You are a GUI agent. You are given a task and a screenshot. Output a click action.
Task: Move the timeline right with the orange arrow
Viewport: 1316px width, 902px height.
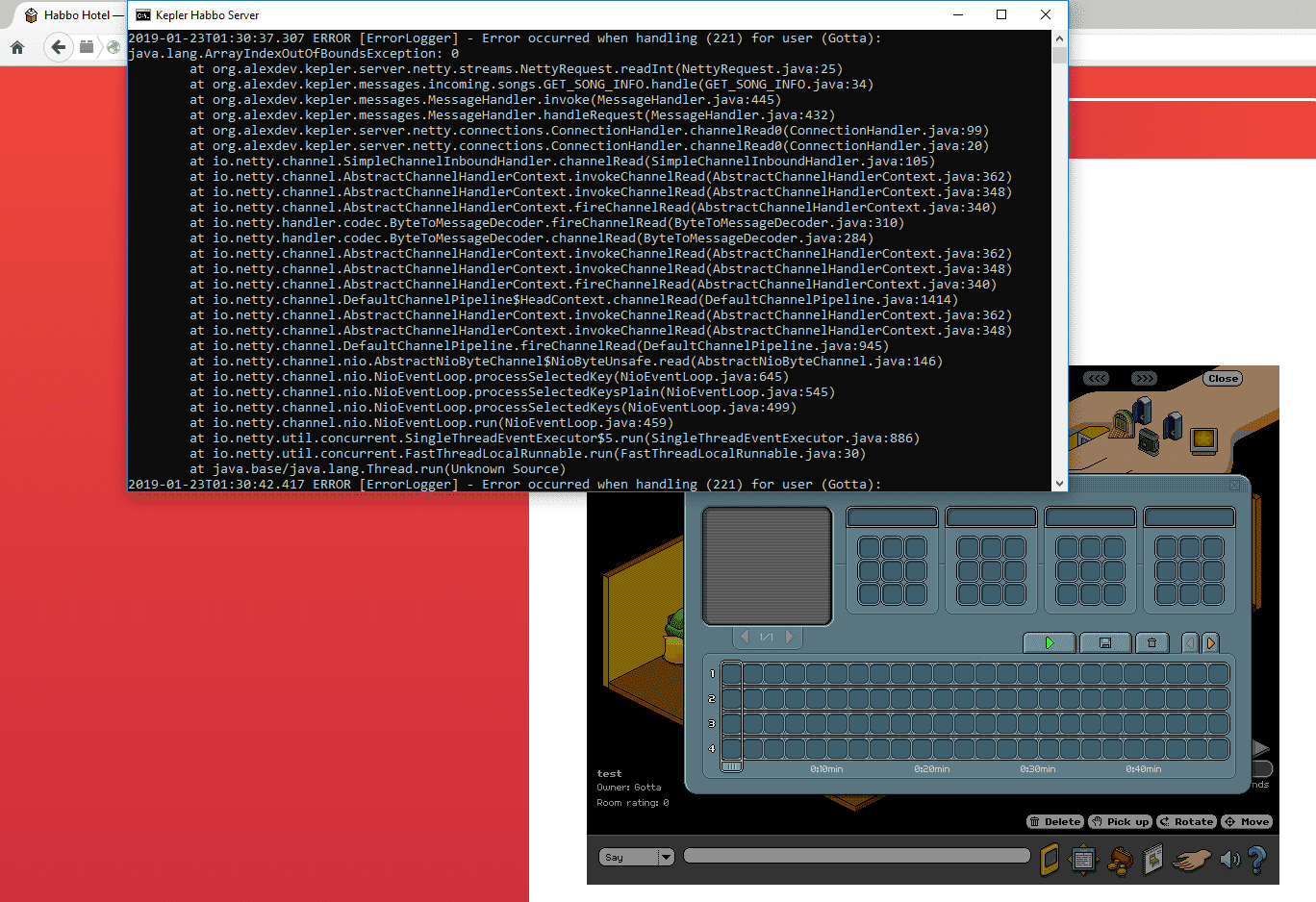pos(1210,642)
